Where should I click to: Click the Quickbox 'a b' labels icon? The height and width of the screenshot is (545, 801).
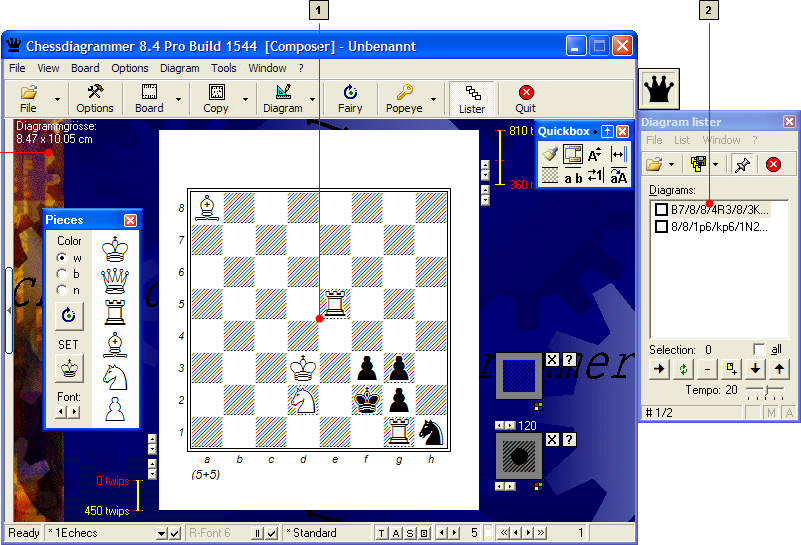573,177
